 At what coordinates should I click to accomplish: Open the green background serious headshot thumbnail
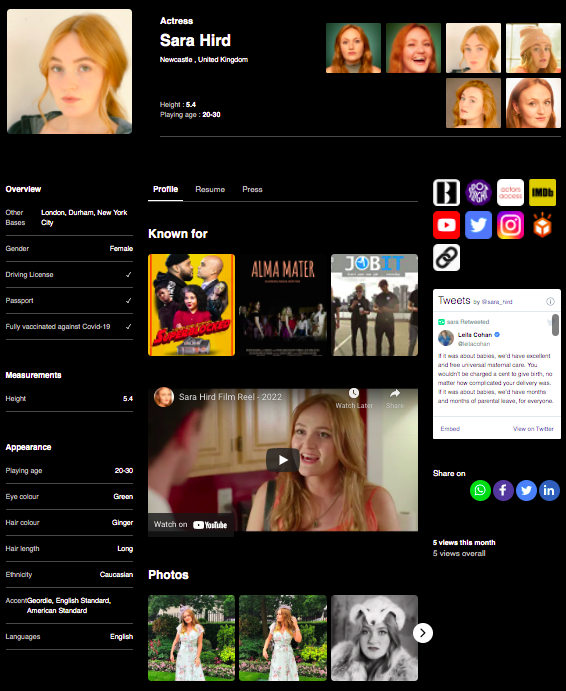pyautogui.click(x=353, y=48)
